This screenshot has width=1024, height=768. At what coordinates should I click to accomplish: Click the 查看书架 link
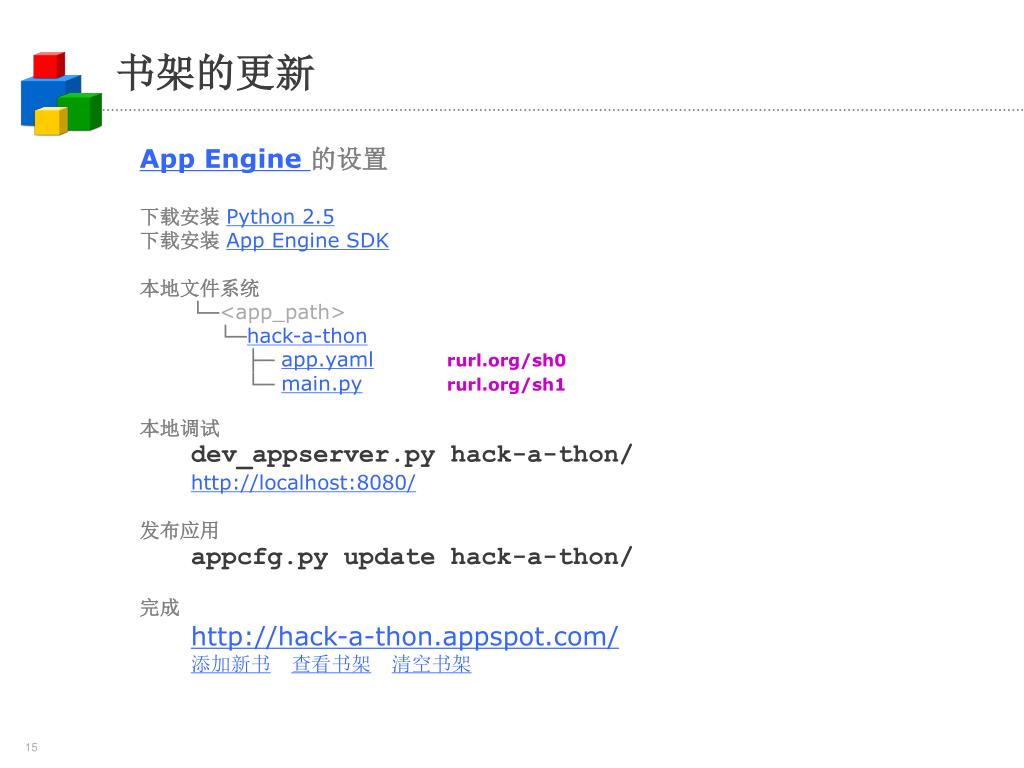[331, 664]
